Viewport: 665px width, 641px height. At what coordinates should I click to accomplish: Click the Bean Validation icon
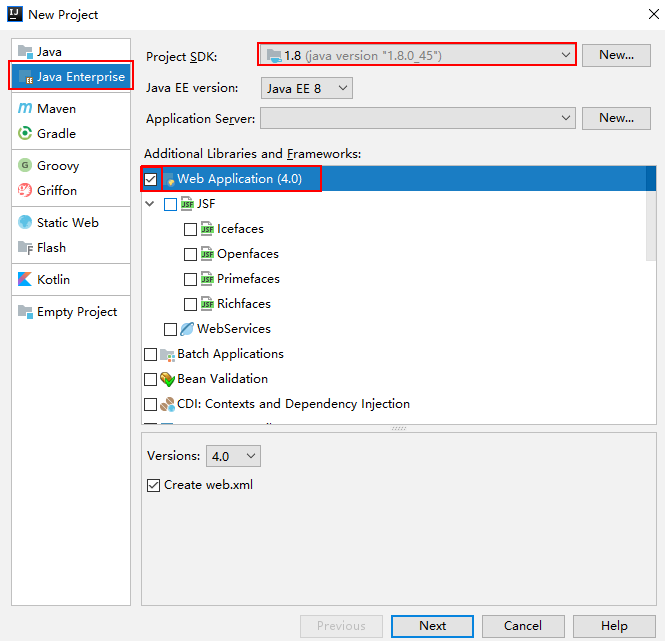pos(168,379)
